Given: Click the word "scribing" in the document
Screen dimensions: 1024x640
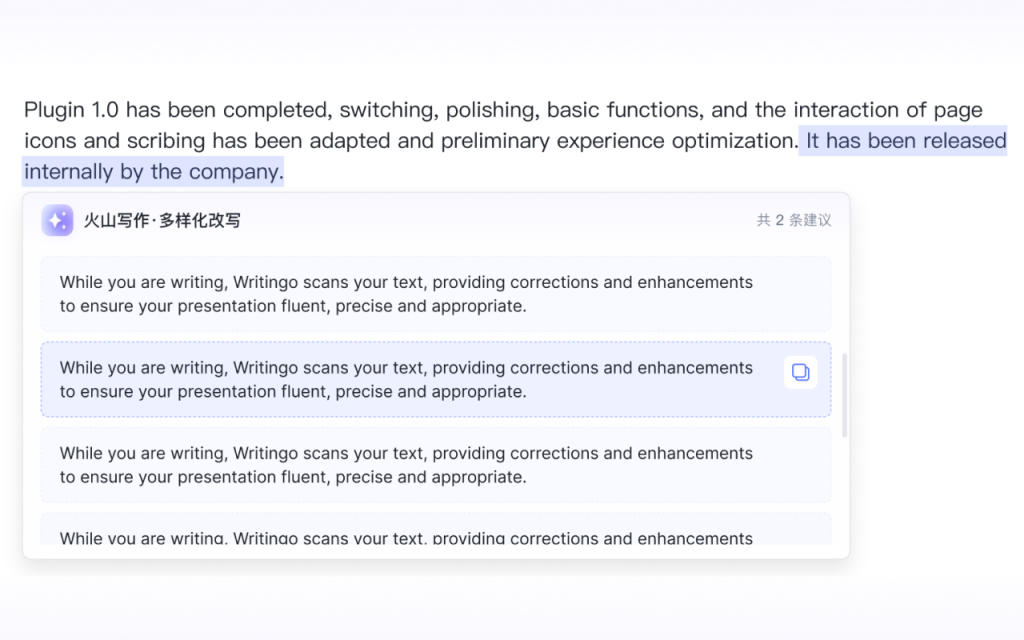Looking at the screenshot, I should point(165,141).
